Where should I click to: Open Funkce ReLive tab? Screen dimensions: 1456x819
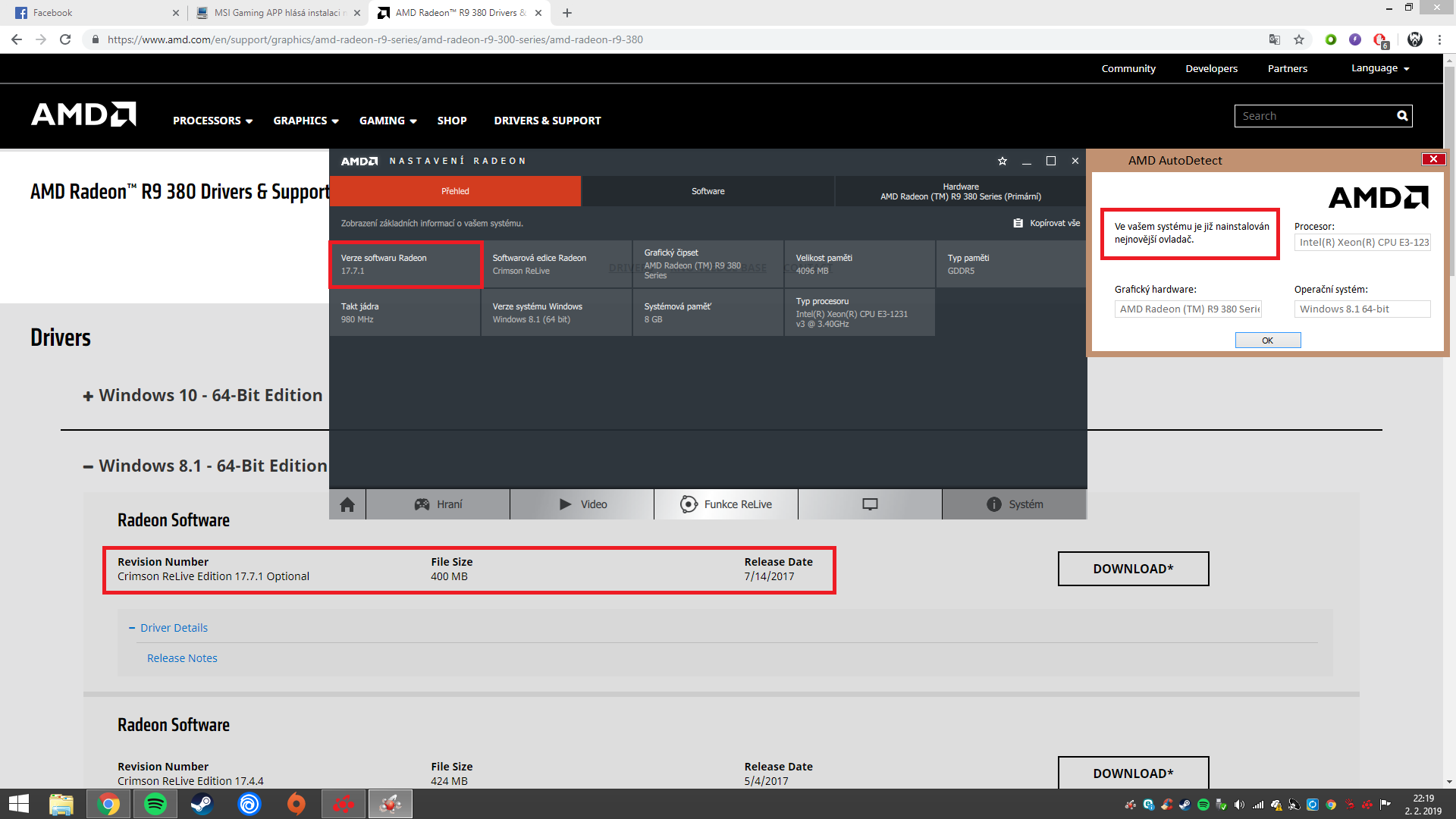(x=726, y=504)
